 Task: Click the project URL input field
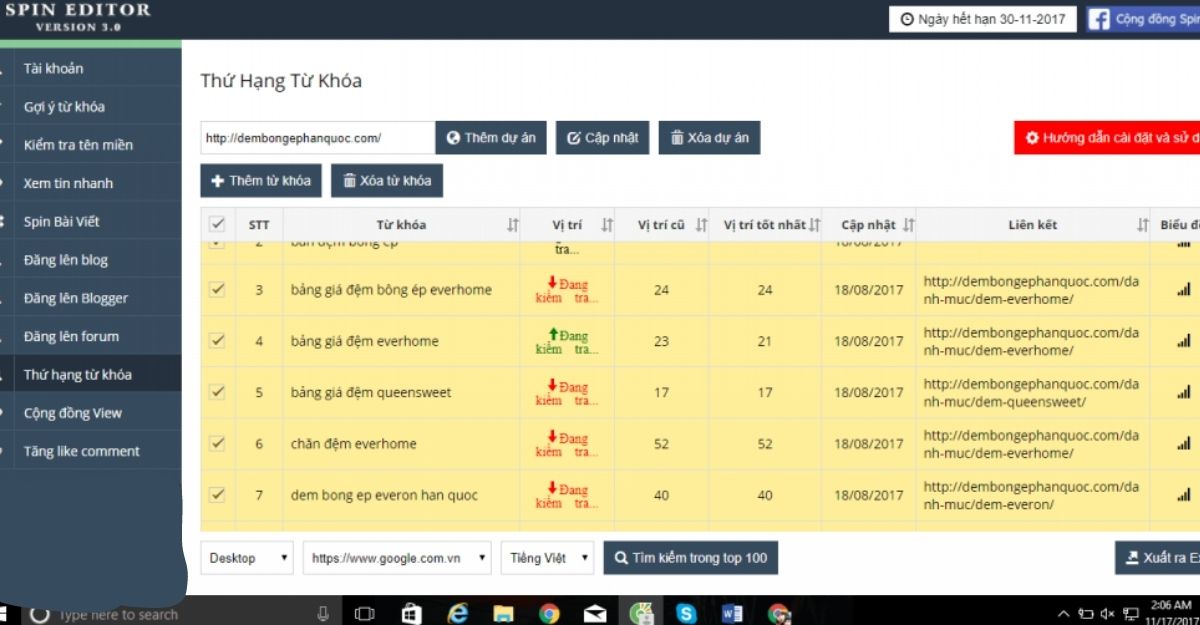tap(317, 138)
